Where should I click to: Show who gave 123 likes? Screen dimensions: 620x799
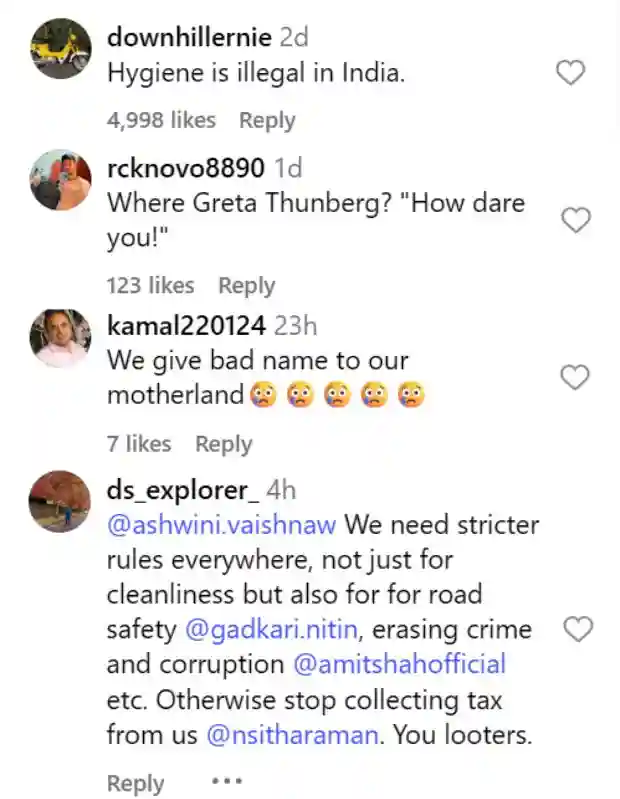click(150, 286)
